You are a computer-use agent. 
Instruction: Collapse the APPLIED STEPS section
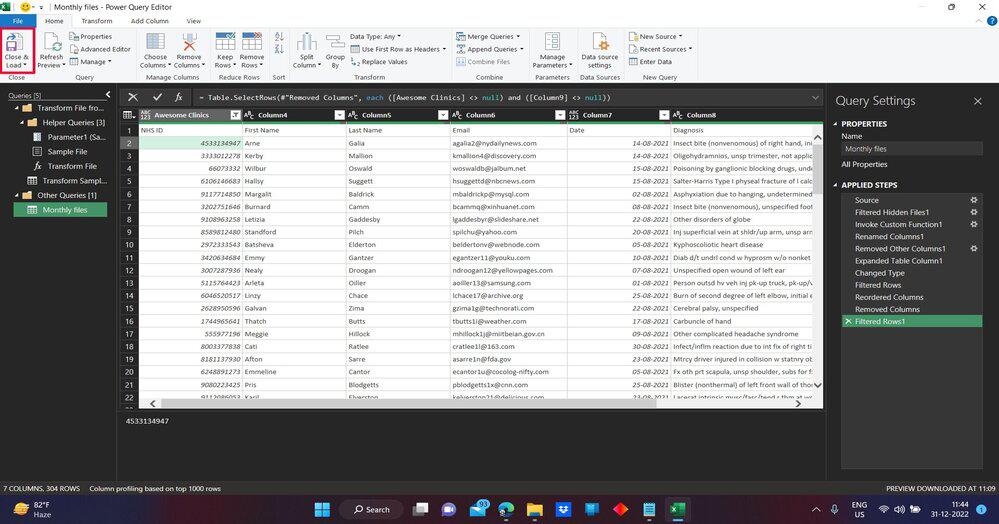[836, 185]
